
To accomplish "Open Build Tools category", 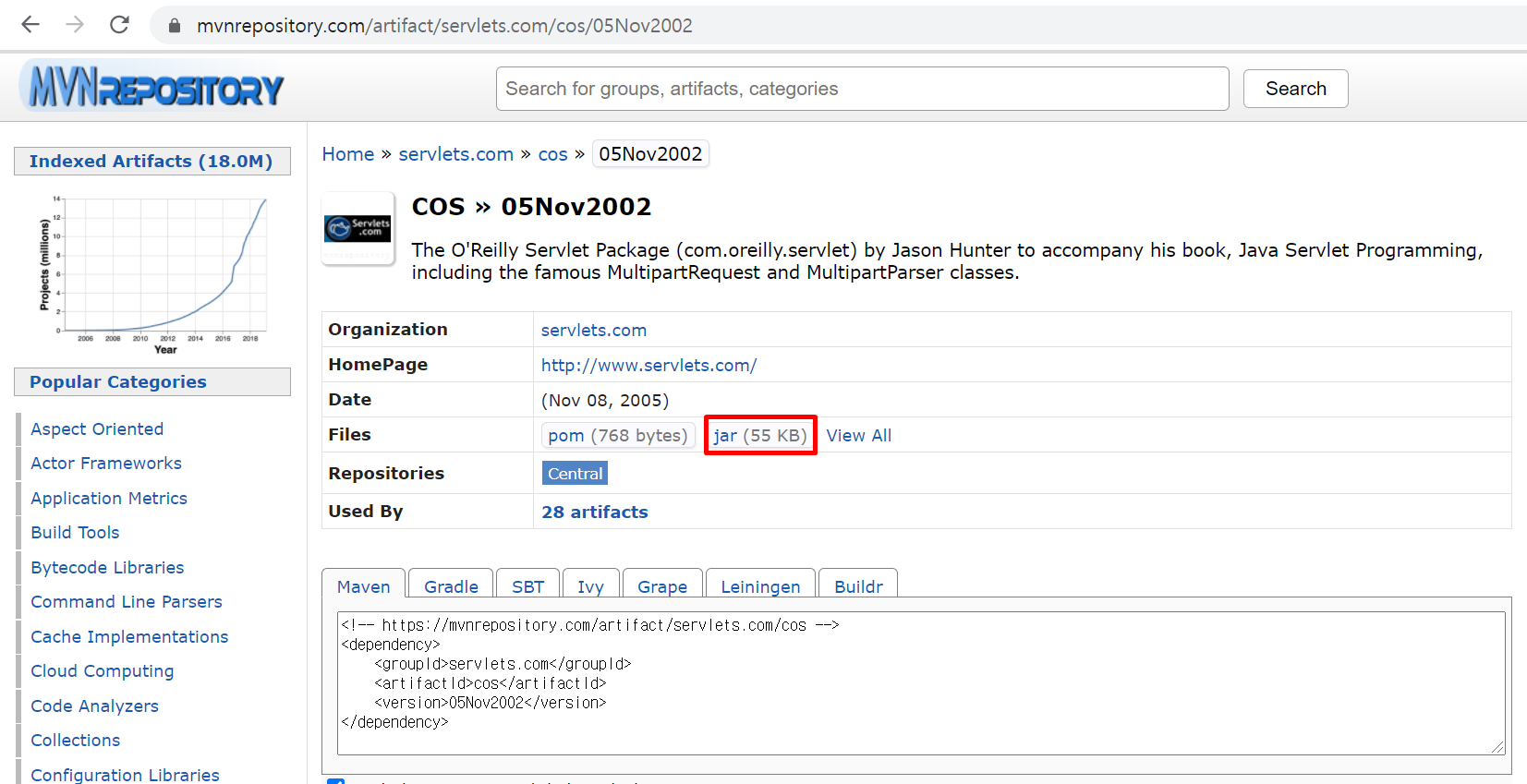I will (x=75, y=532).
